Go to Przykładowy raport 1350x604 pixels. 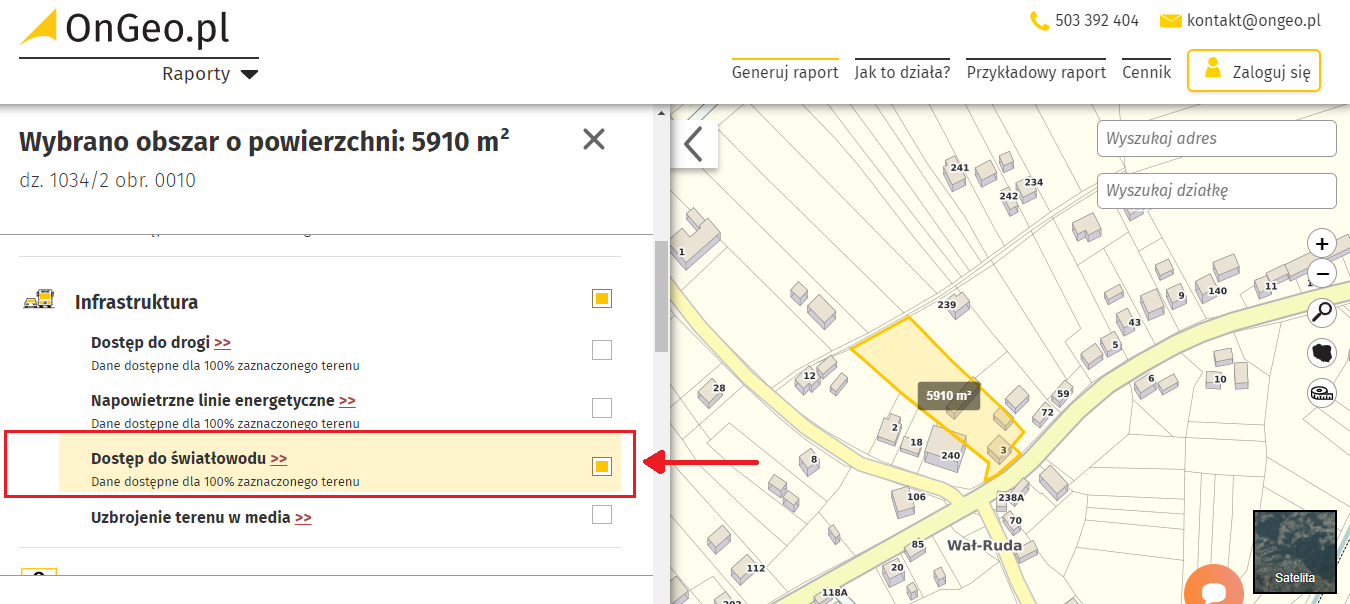tap(1036, 72)
